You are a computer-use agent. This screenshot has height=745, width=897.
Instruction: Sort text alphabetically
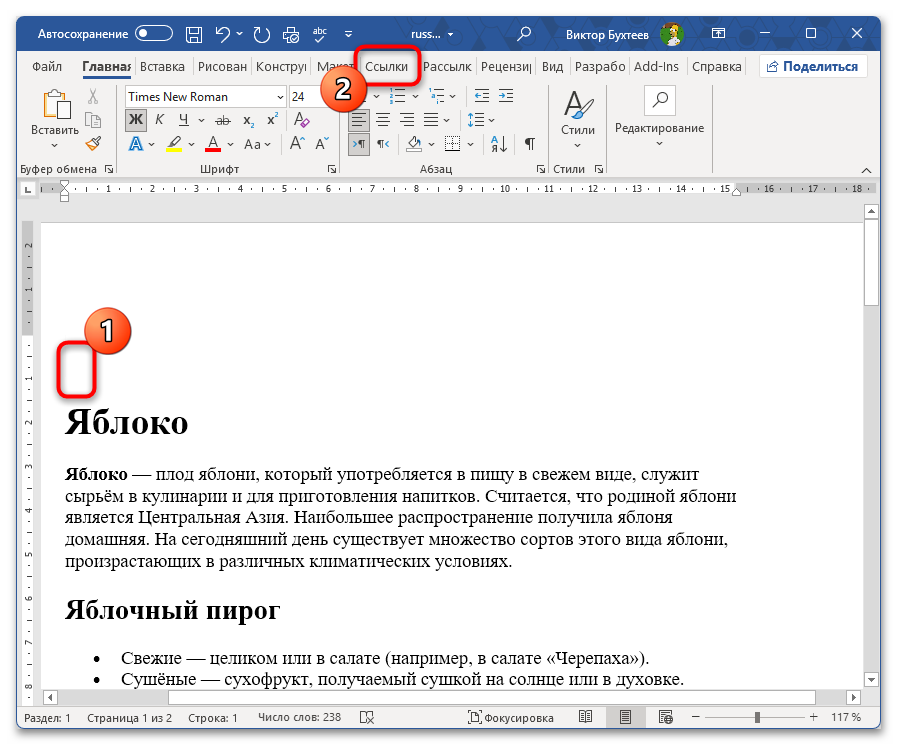498,144
